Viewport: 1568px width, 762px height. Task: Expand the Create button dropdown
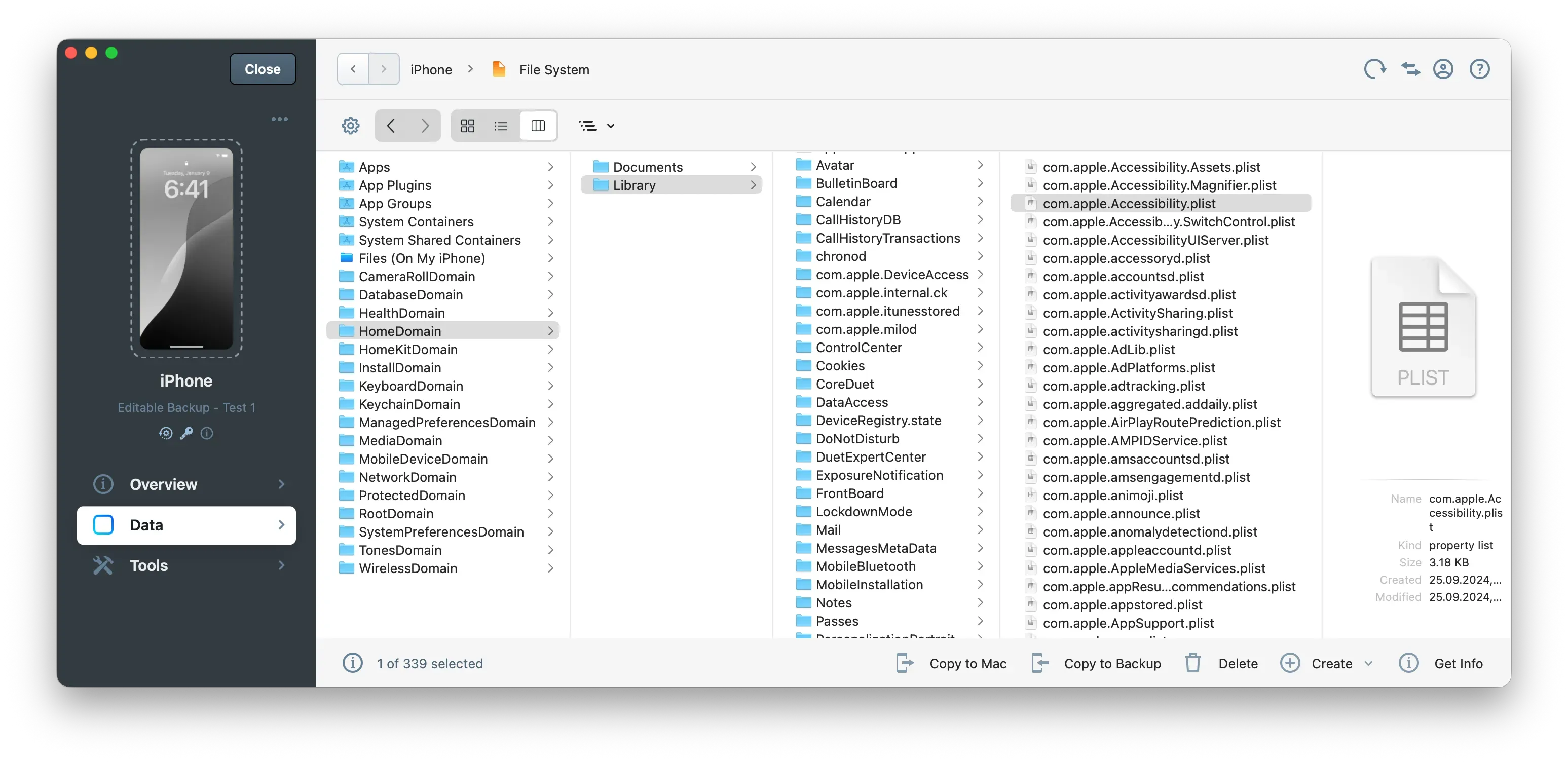tap(1368, 663)
